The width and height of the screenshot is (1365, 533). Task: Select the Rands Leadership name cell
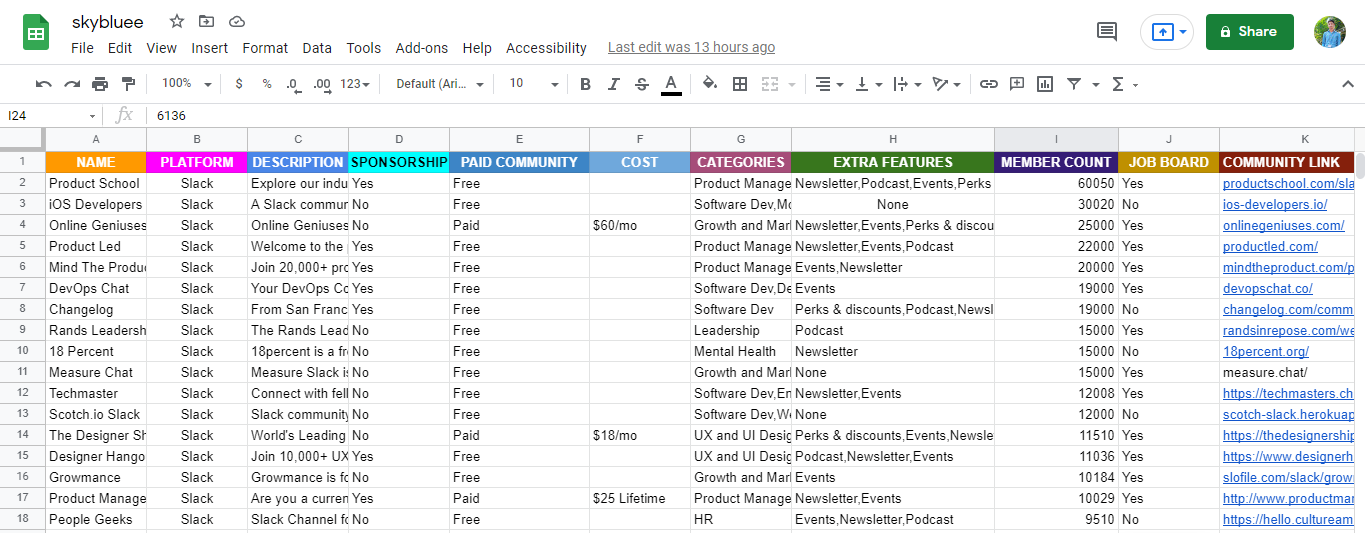(x=96, y=330)
